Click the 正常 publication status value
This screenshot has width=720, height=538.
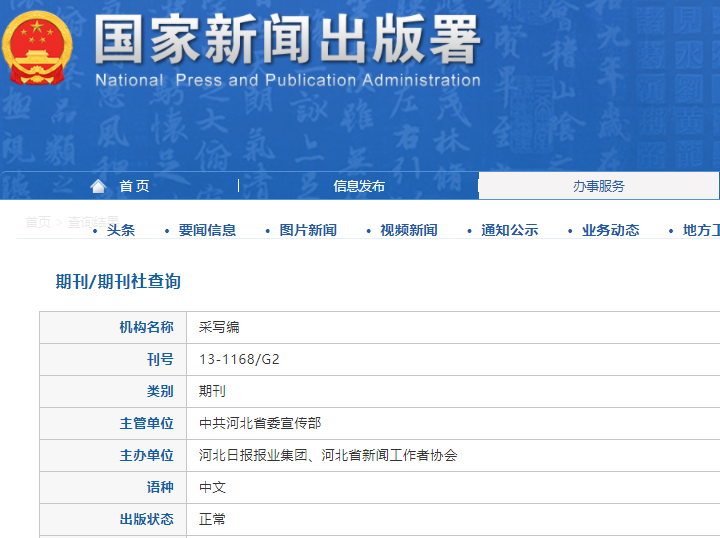coord(212,519)
